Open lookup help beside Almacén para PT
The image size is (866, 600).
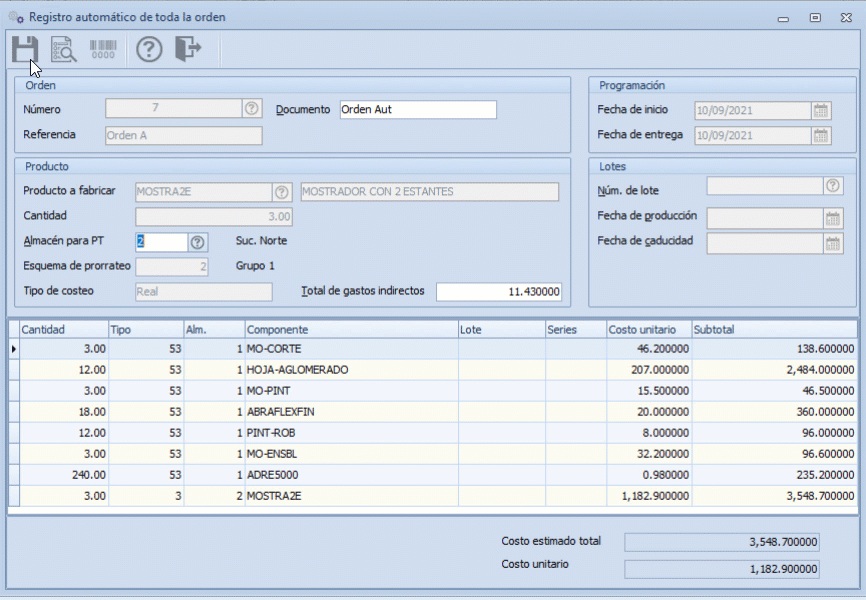click(x=198, y=242)
